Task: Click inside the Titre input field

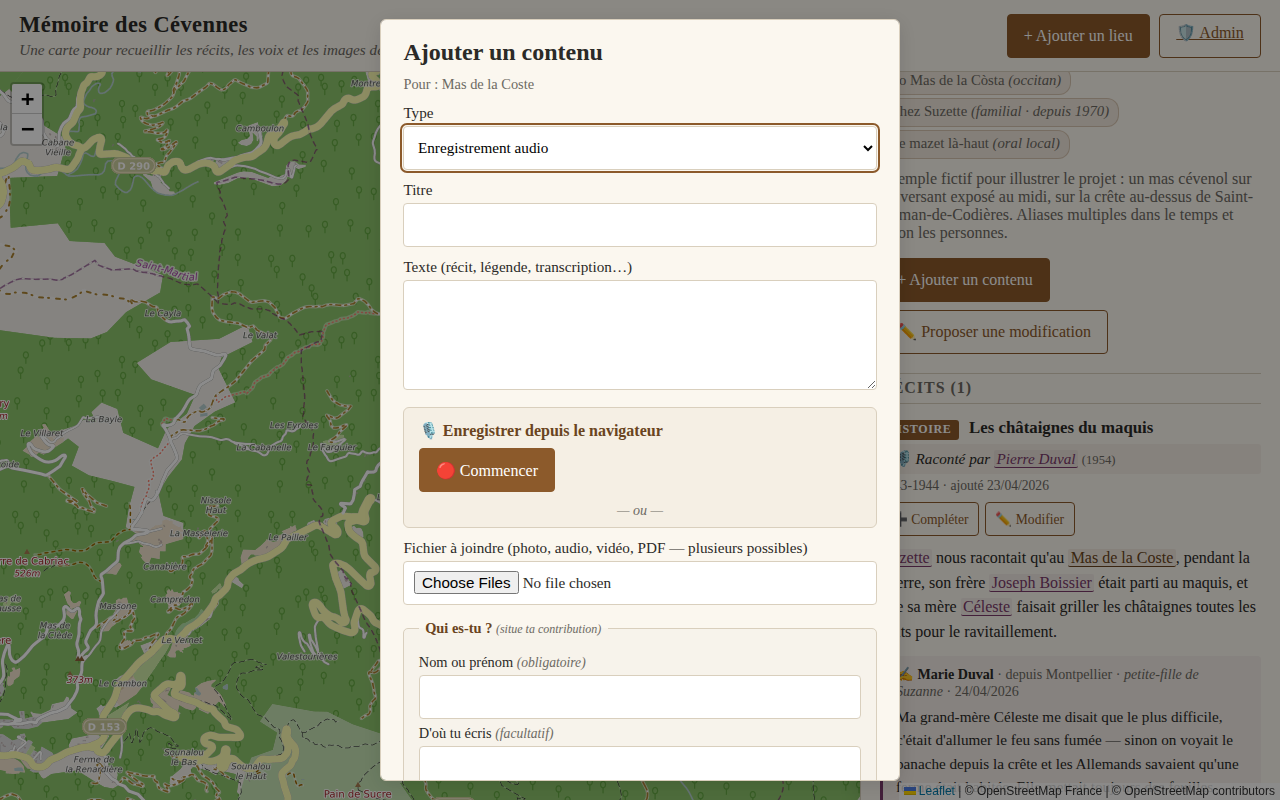Action: coord(639,224)
